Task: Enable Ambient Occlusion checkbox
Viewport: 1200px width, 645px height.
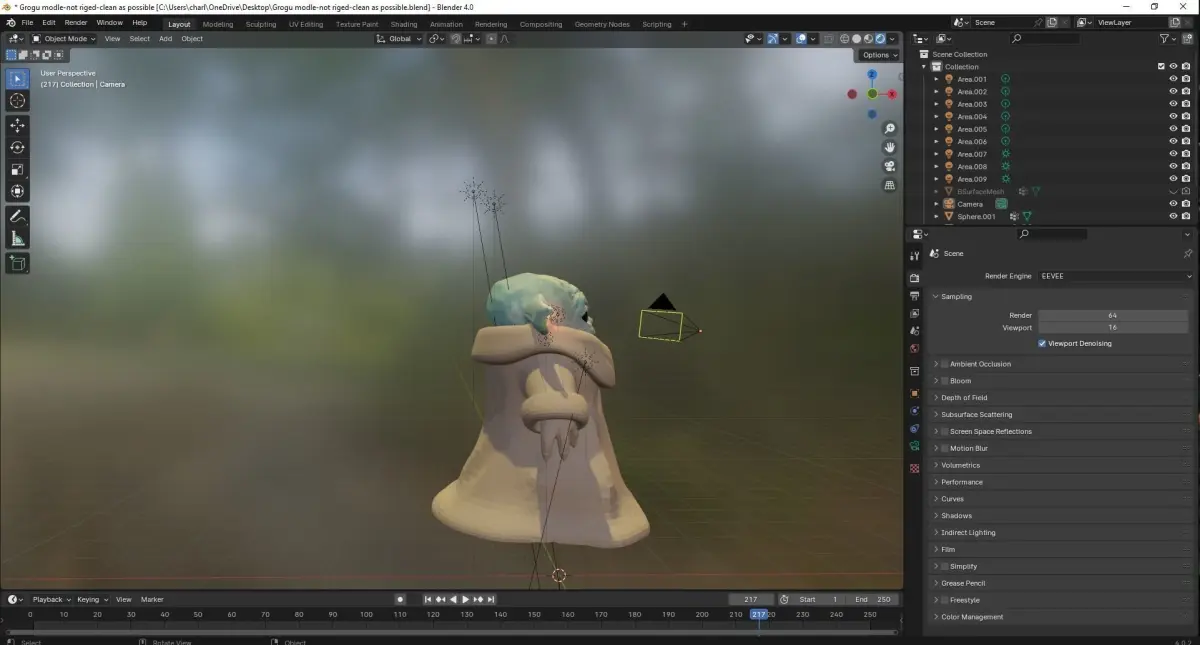Action: tap(944, 364)
